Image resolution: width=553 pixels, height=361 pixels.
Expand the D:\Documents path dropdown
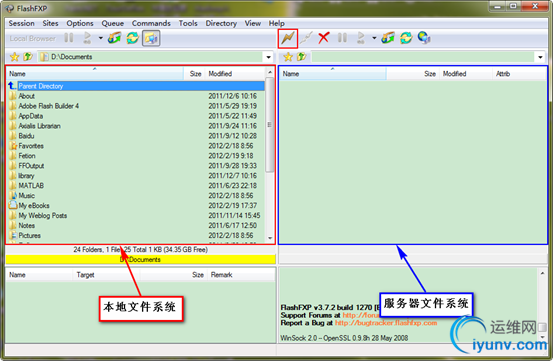click(268, 57)
